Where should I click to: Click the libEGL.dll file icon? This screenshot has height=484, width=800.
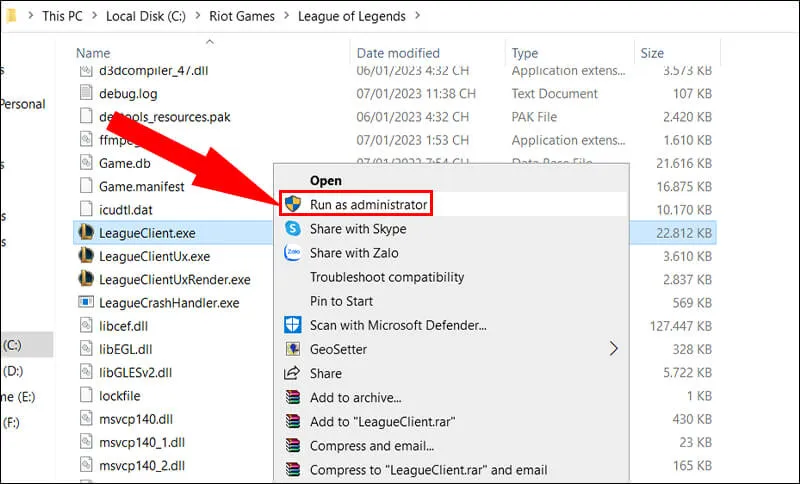(x=86, y=349)
